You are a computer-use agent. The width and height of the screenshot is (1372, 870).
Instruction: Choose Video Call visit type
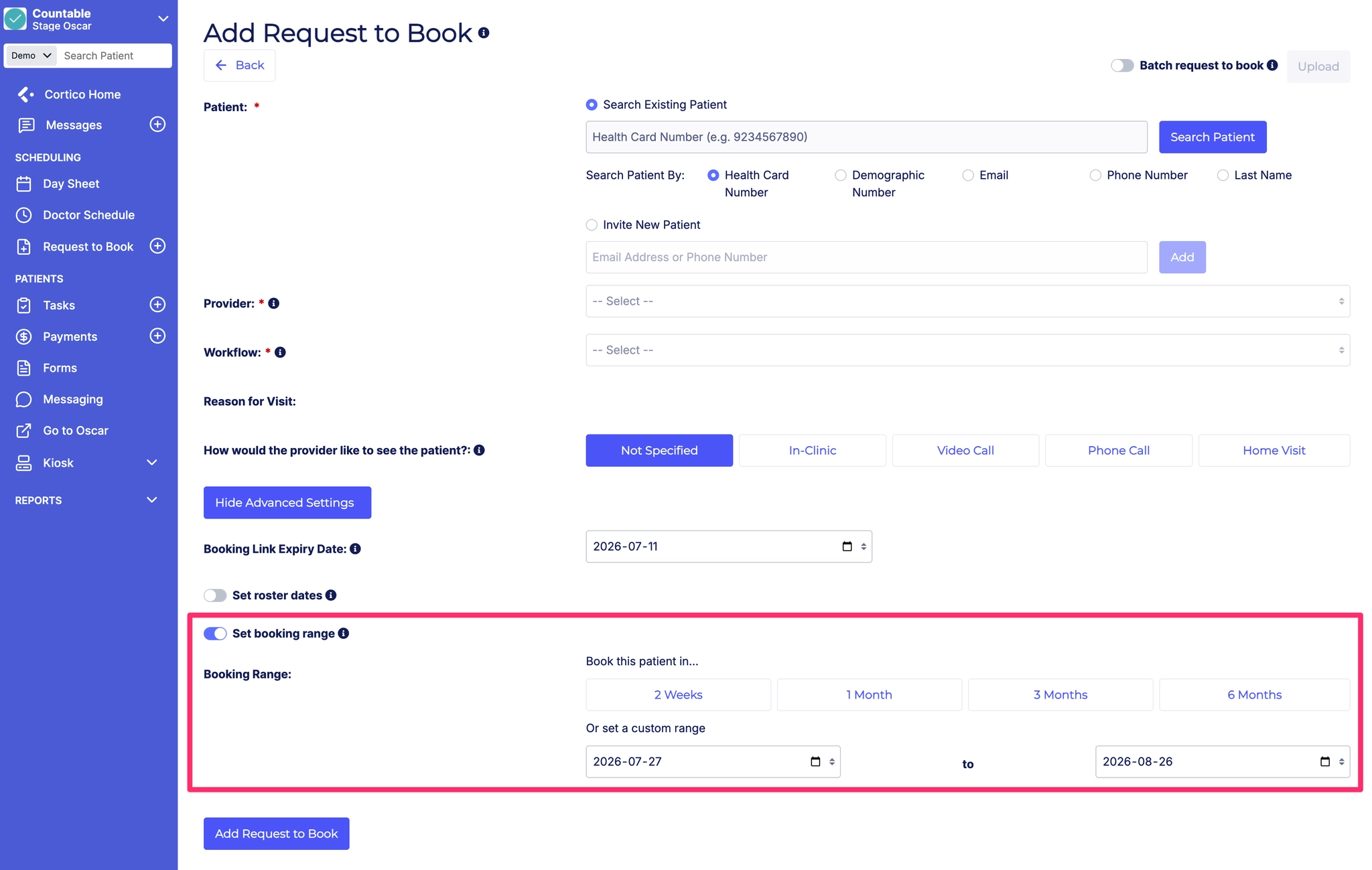point(965,451)
